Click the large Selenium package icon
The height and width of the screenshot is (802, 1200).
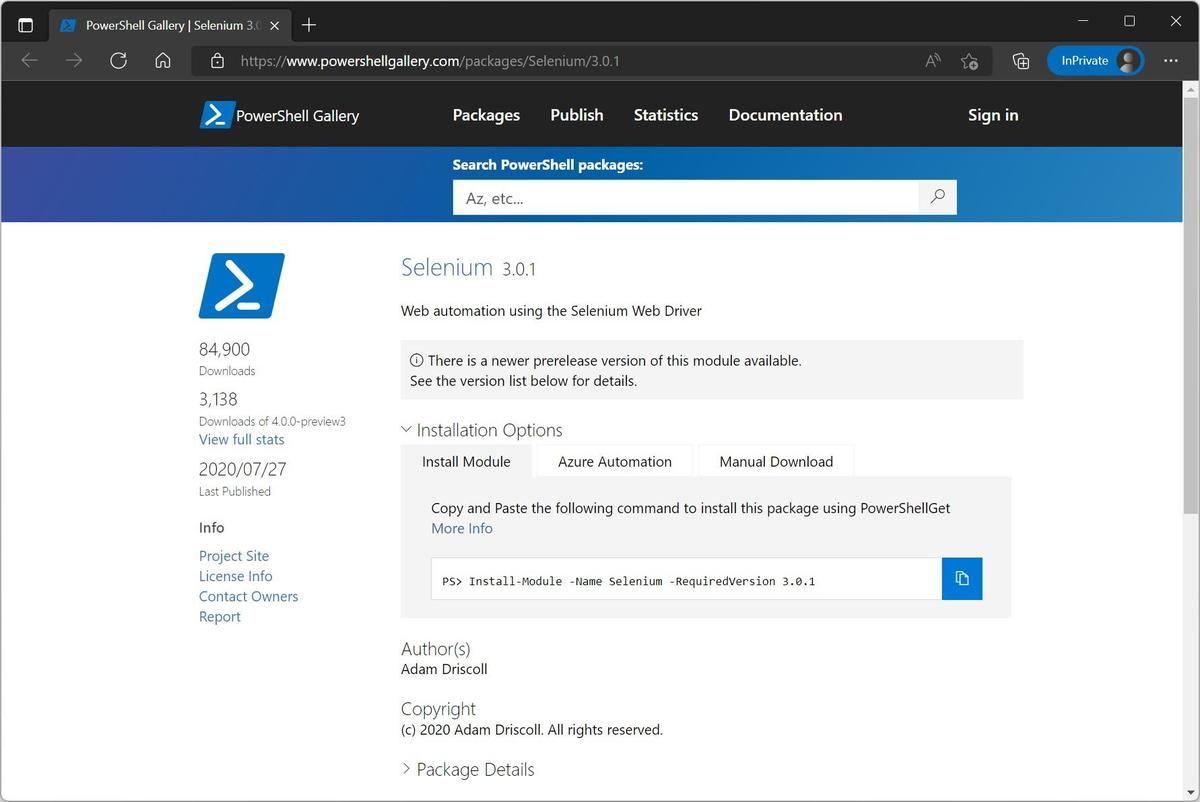tap(242, 285)
